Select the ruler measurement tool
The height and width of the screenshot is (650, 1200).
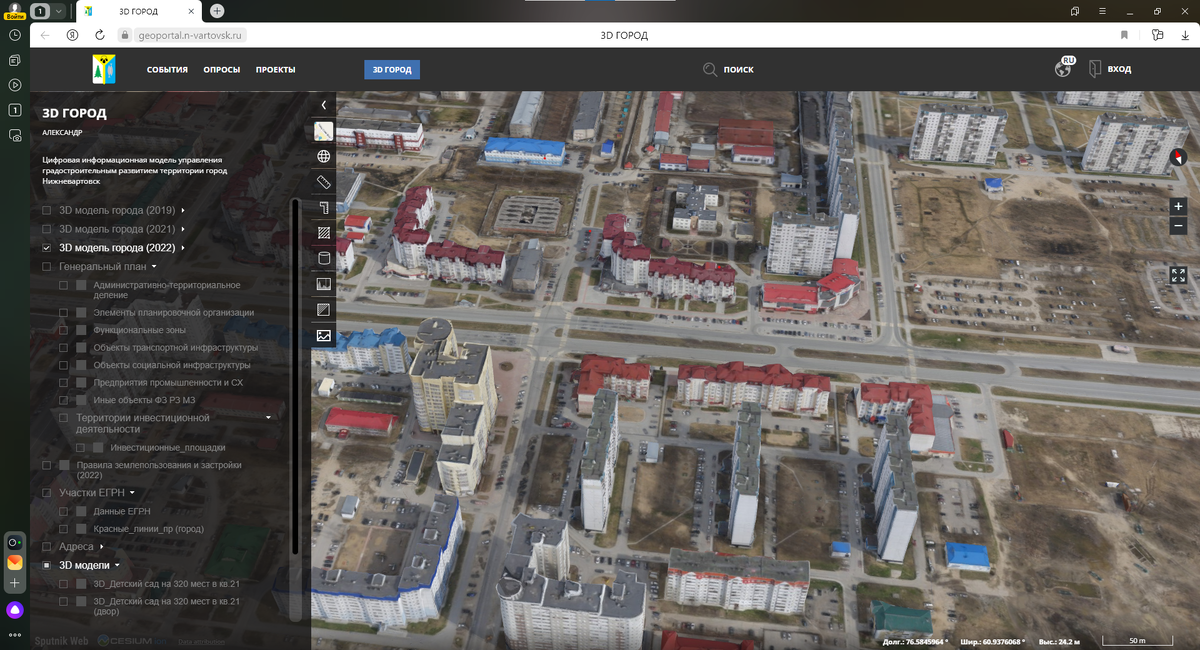[323, 182]
